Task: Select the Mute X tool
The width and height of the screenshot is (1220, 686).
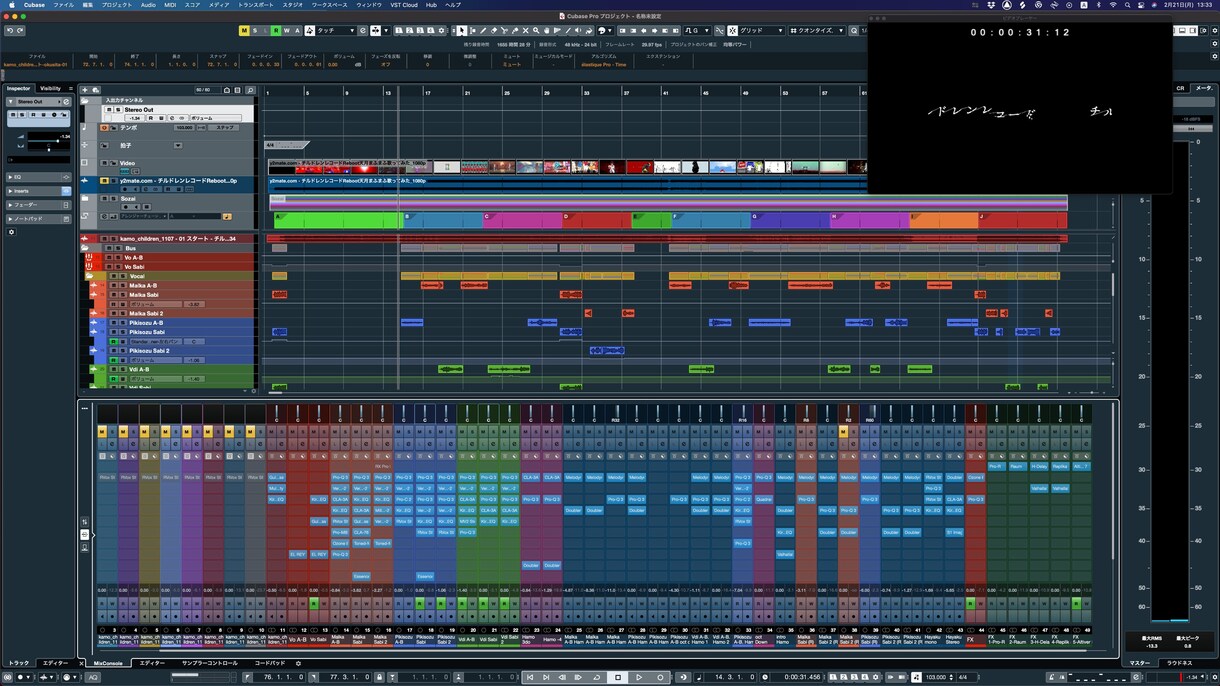Action: click(x=526, y=31)
